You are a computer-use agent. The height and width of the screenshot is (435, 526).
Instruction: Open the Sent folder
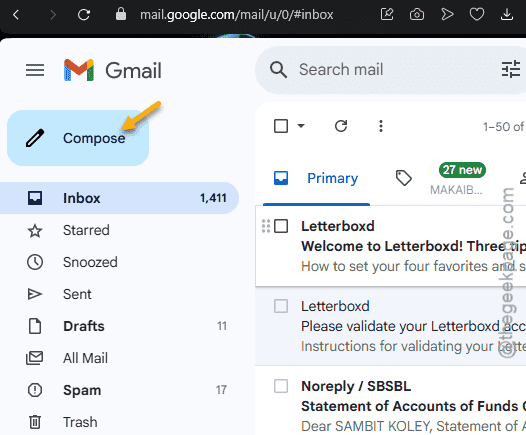tap(119, 294)
